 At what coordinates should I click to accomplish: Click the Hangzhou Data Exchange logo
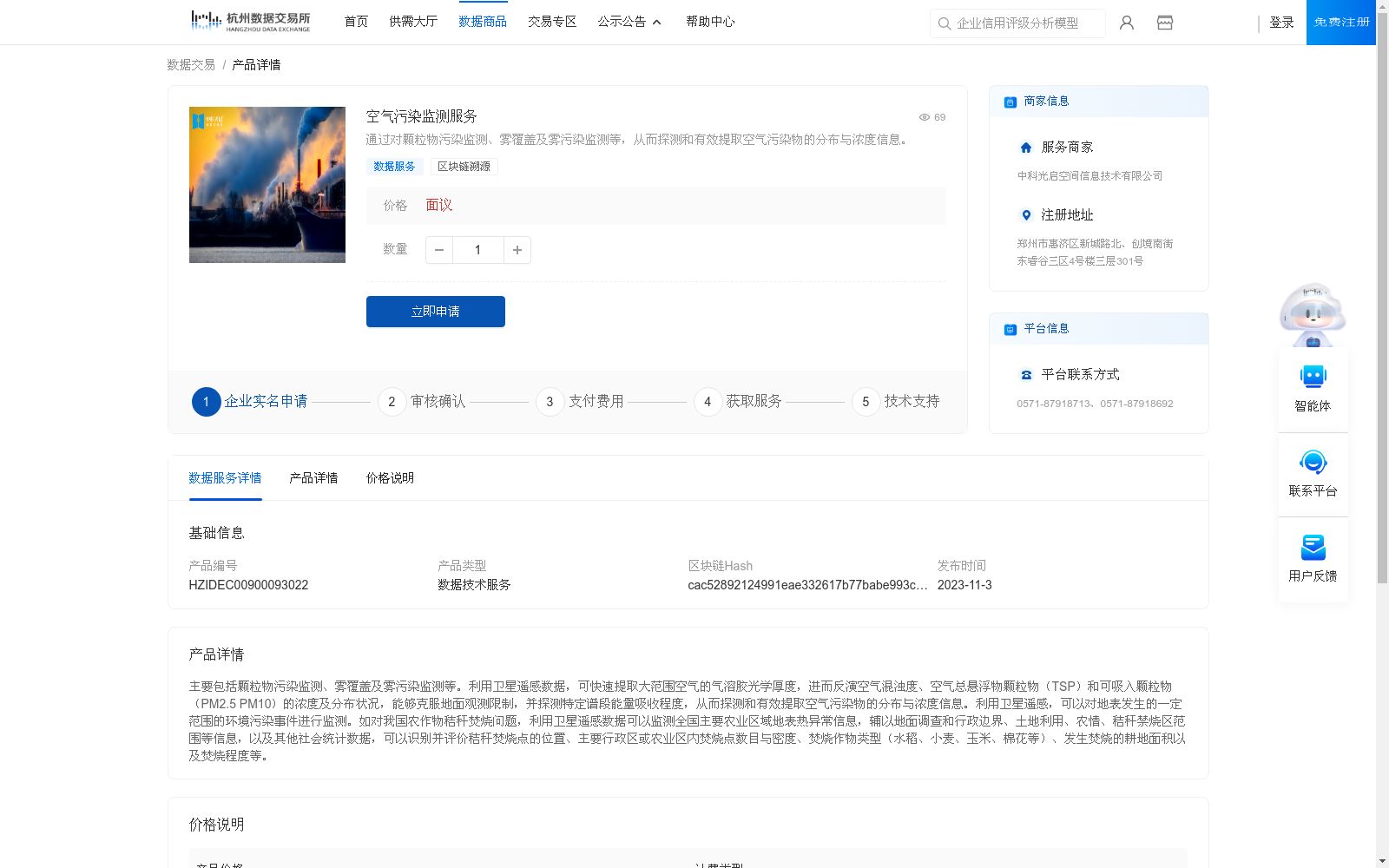pyautogui.click(x=250, y=21)
